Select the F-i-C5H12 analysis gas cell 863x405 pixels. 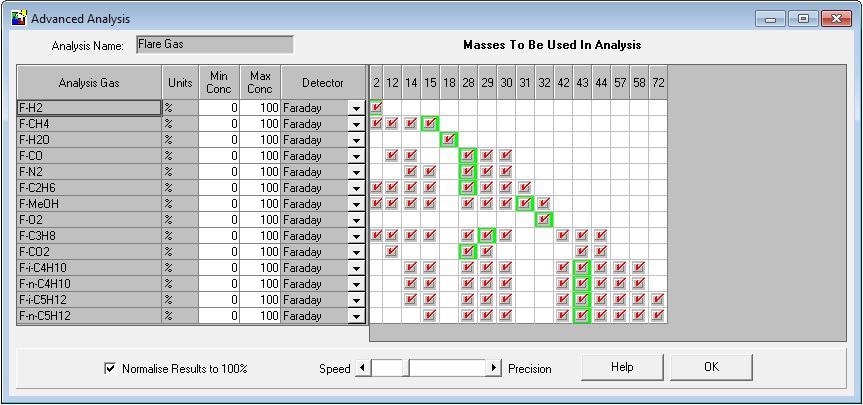coord(89,300)
